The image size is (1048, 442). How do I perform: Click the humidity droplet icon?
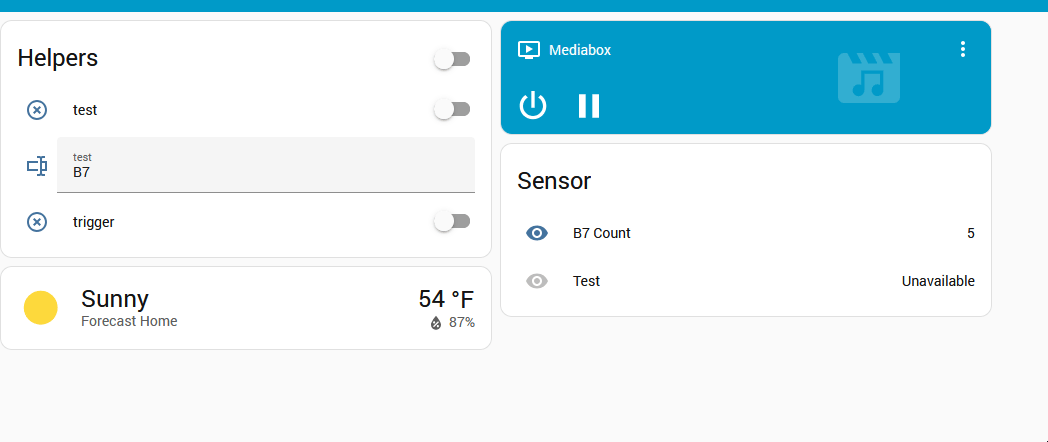436,323
